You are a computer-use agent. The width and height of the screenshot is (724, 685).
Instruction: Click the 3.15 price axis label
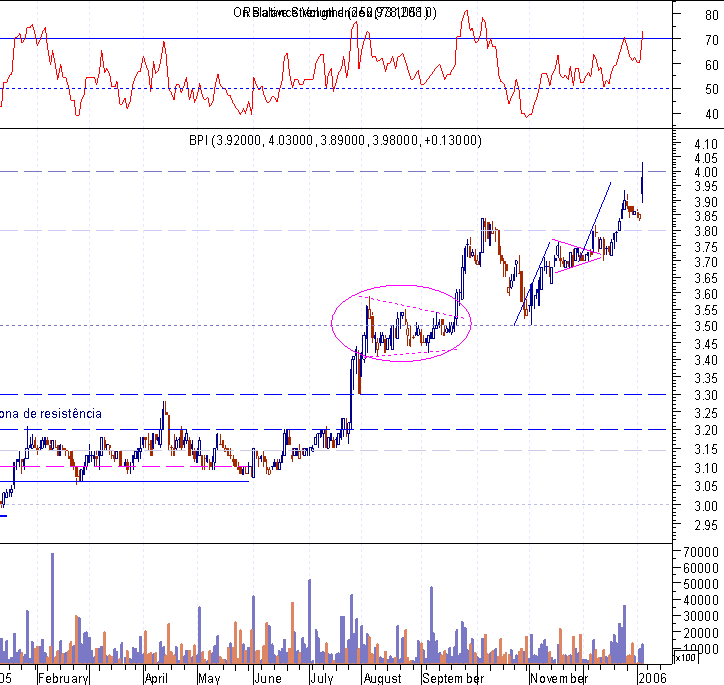(706, 449)
